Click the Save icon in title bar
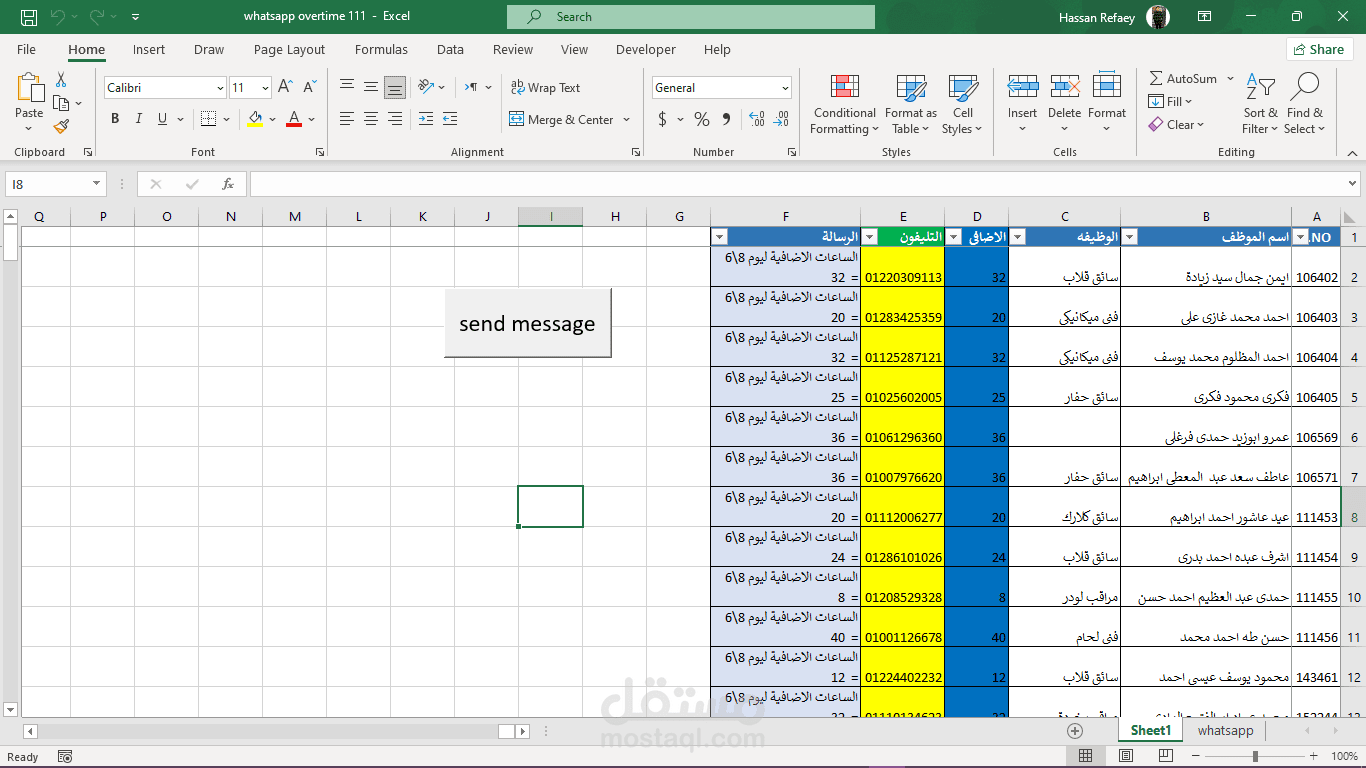The height and width of the screenshot is (768, 1366). click(29, 17)
